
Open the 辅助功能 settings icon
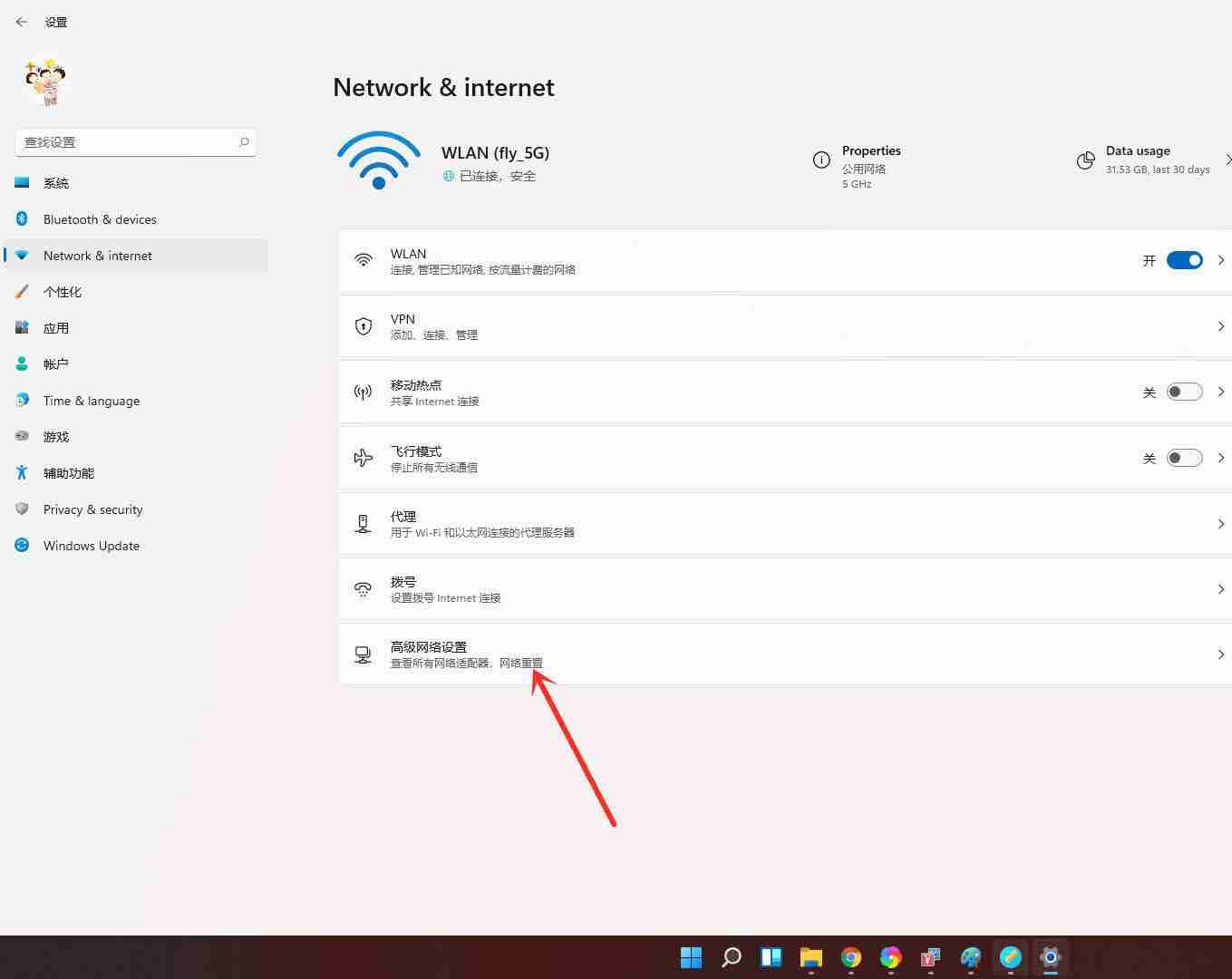tap(22, 472)
